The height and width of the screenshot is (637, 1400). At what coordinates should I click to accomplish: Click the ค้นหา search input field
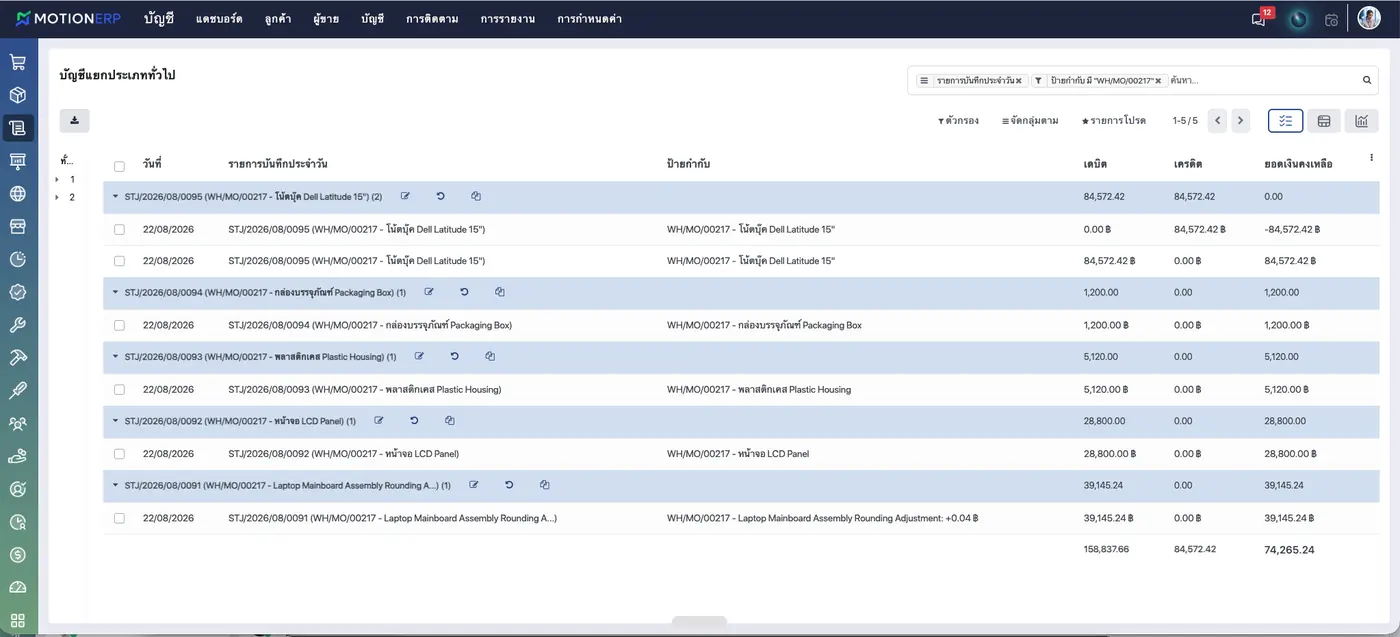1263,80
